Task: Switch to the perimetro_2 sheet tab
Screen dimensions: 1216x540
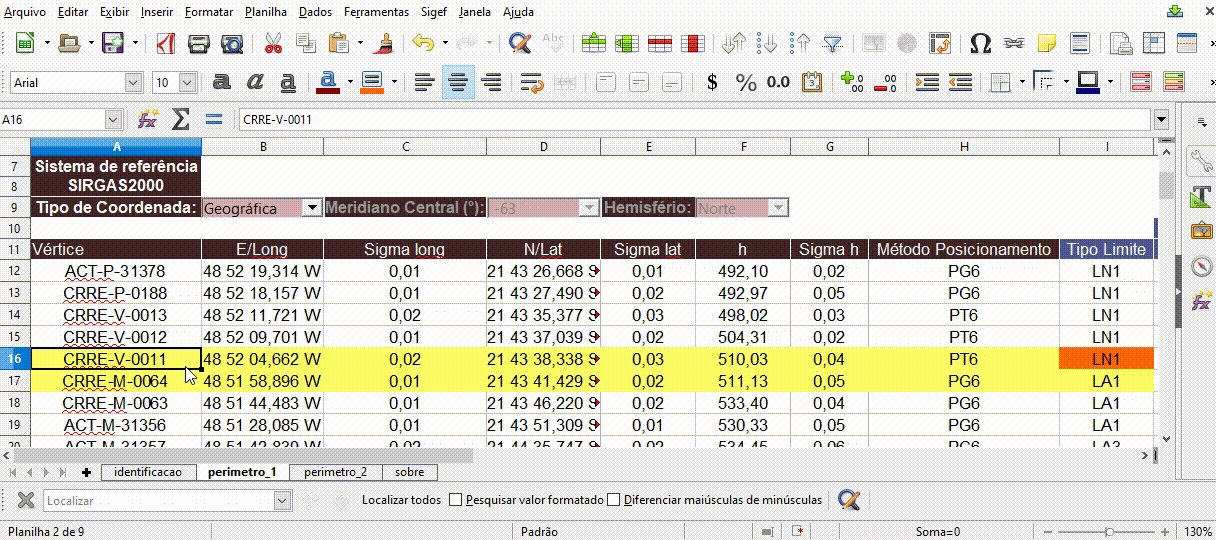Action: tap(335, 472)
